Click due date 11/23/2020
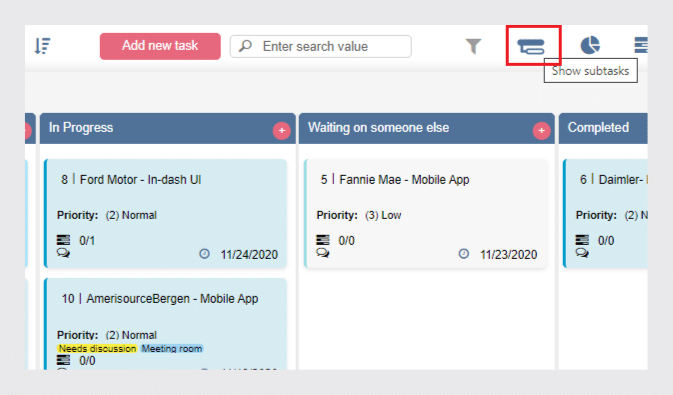673x395 pixels. pos(509,255)
